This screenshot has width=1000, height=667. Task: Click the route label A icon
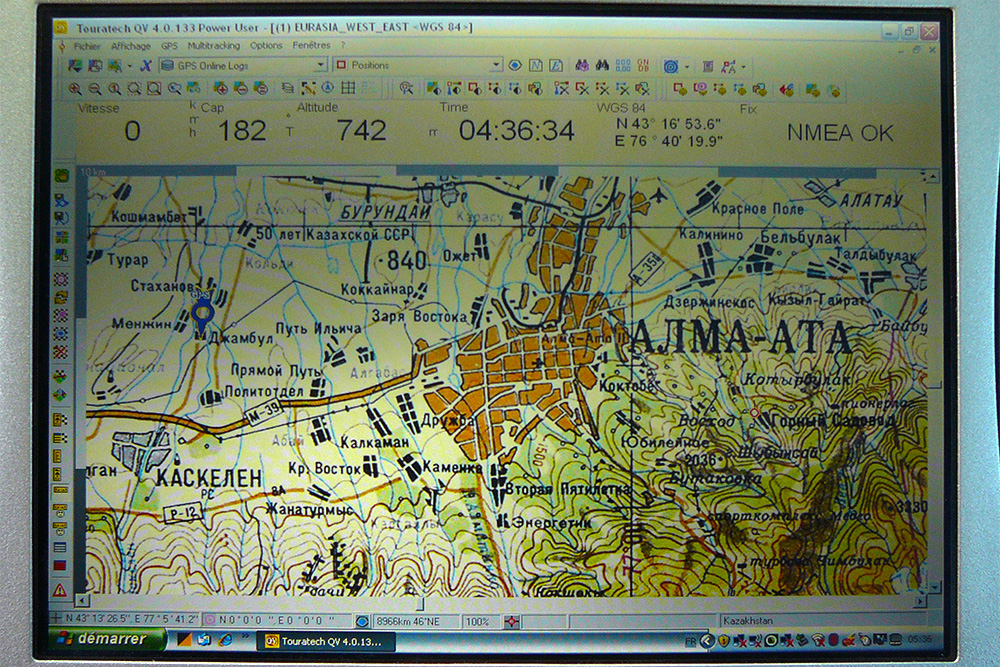729,66
